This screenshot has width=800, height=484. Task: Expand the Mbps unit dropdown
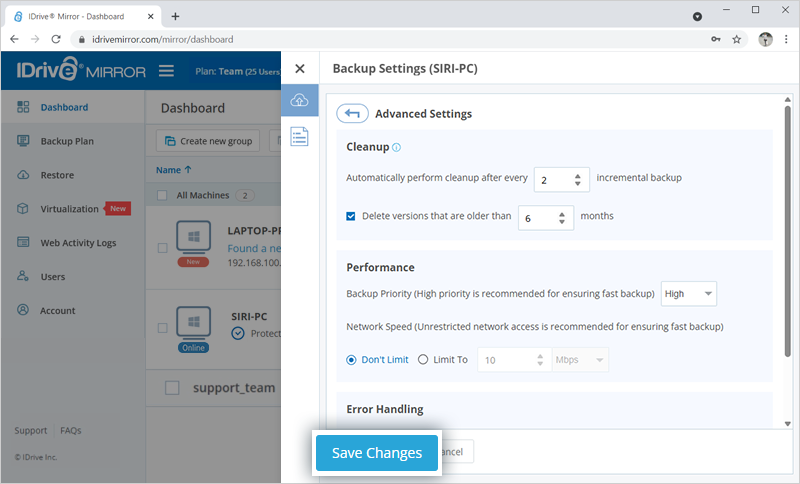tap(580, 360)
